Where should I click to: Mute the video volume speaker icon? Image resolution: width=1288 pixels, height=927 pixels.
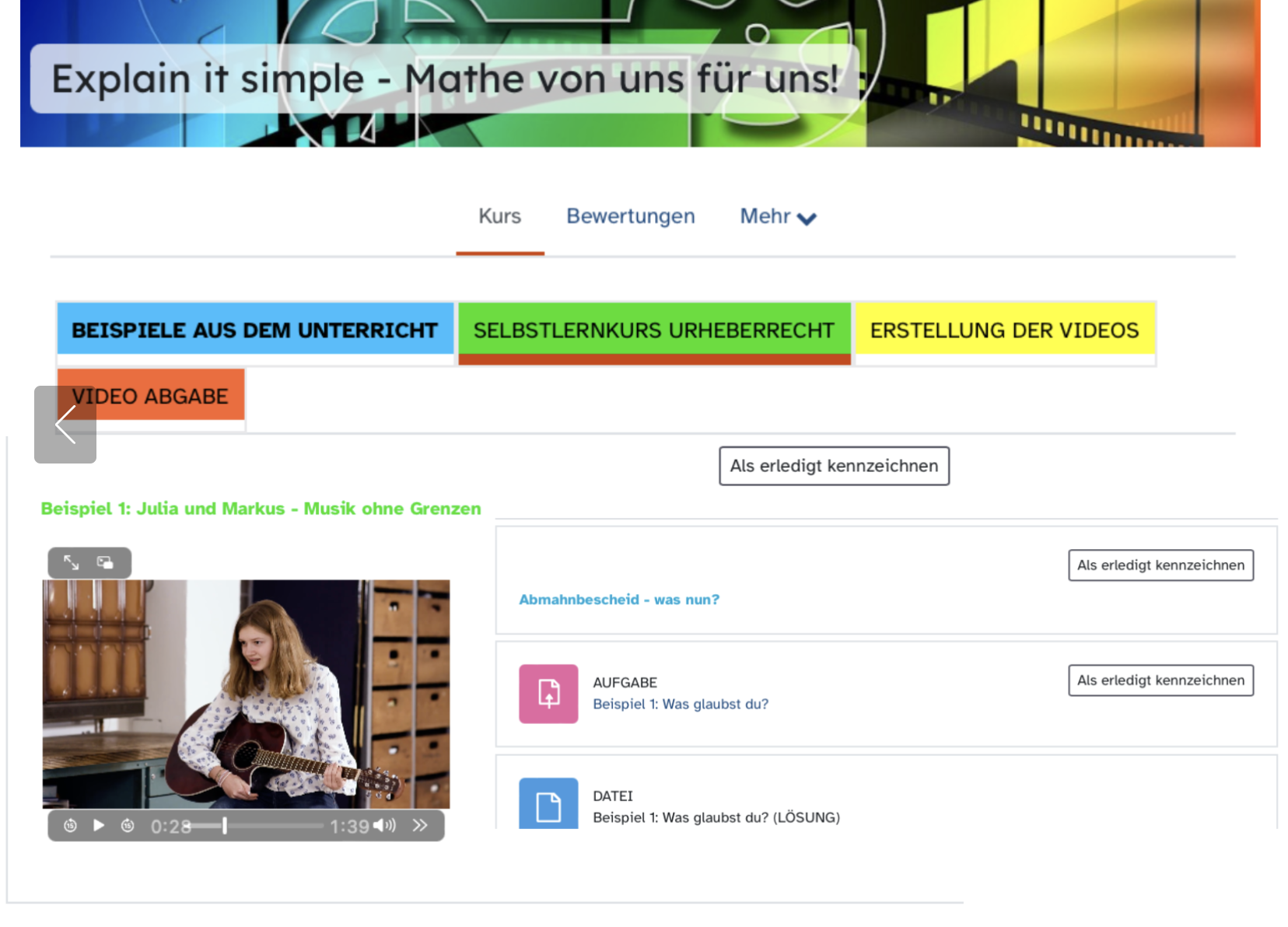384,826
